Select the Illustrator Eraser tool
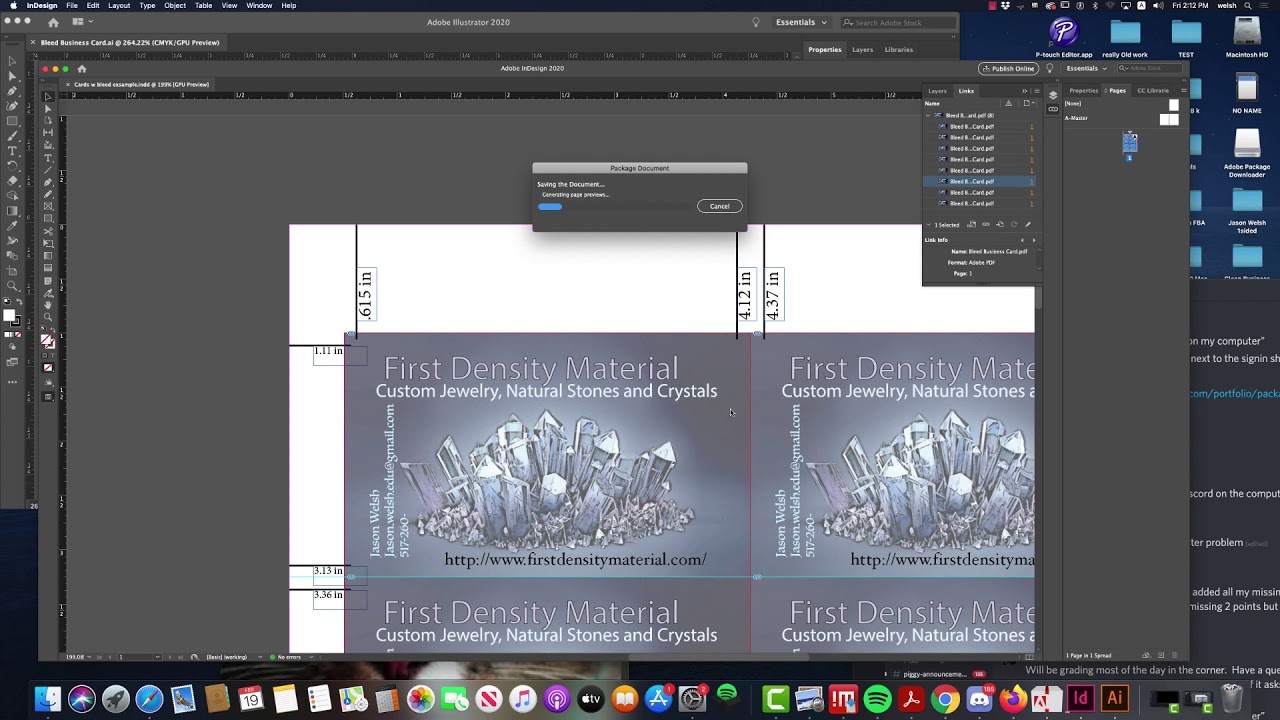The image size is (1280, 720). [12, 181]
